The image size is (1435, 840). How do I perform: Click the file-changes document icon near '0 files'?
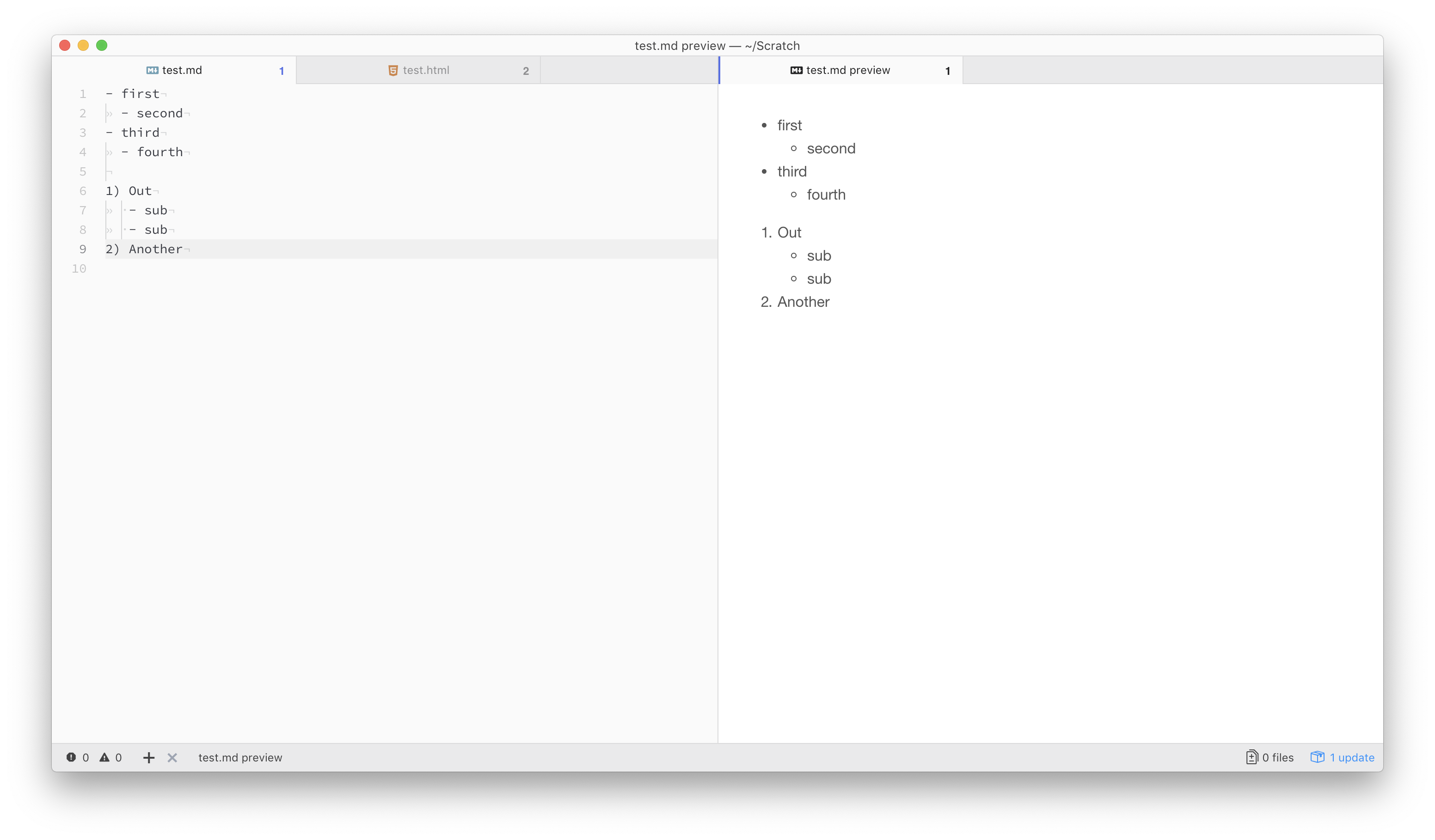pos(1253,757)
